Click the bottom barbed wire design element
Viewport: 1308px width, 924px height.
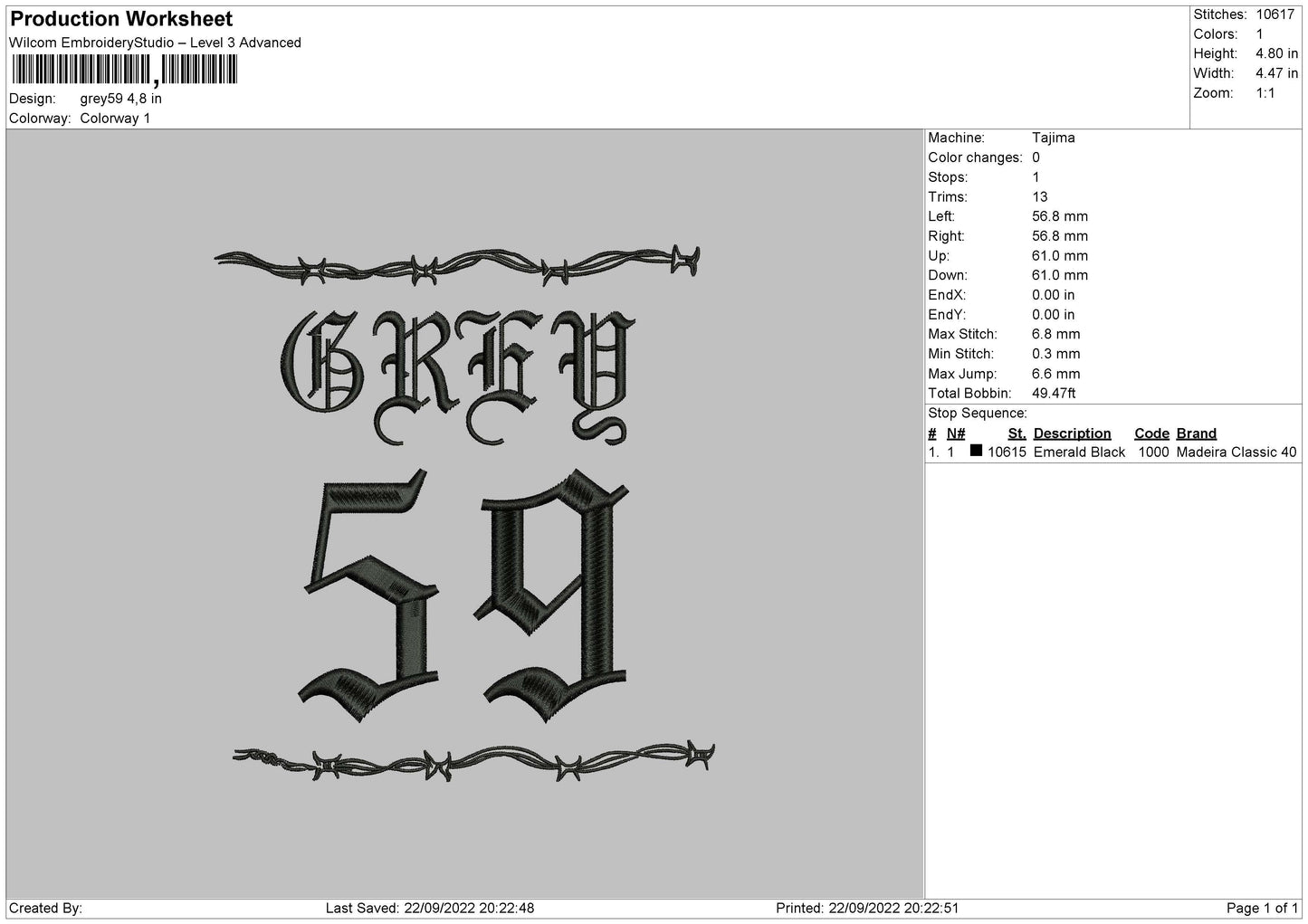(x=474, y=762)
